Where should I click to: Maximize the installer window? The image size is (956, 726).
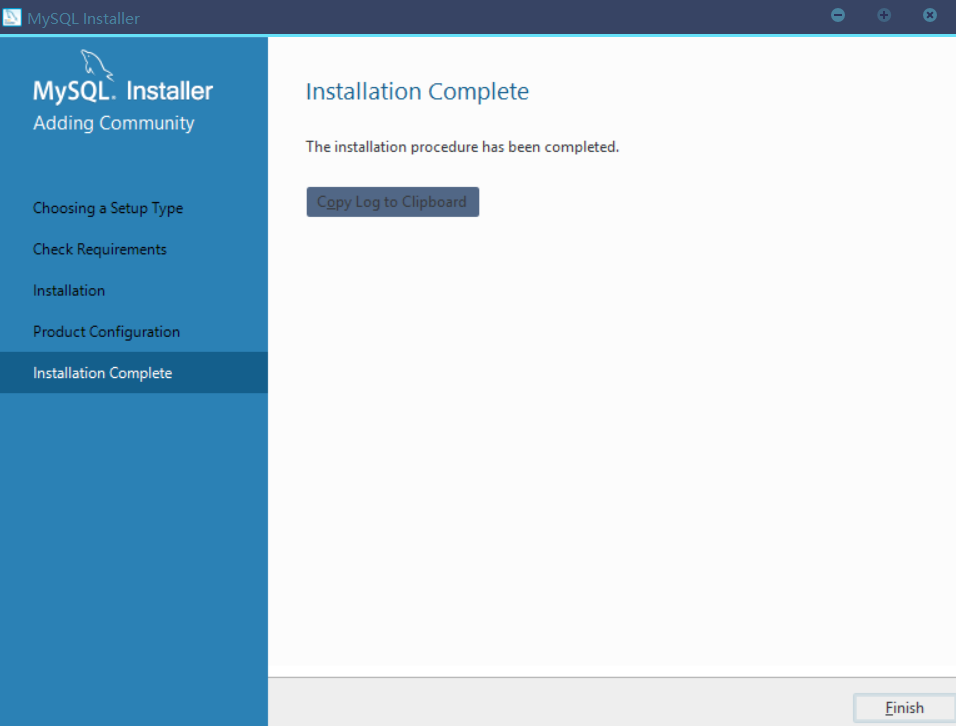(x=884, y=15)
